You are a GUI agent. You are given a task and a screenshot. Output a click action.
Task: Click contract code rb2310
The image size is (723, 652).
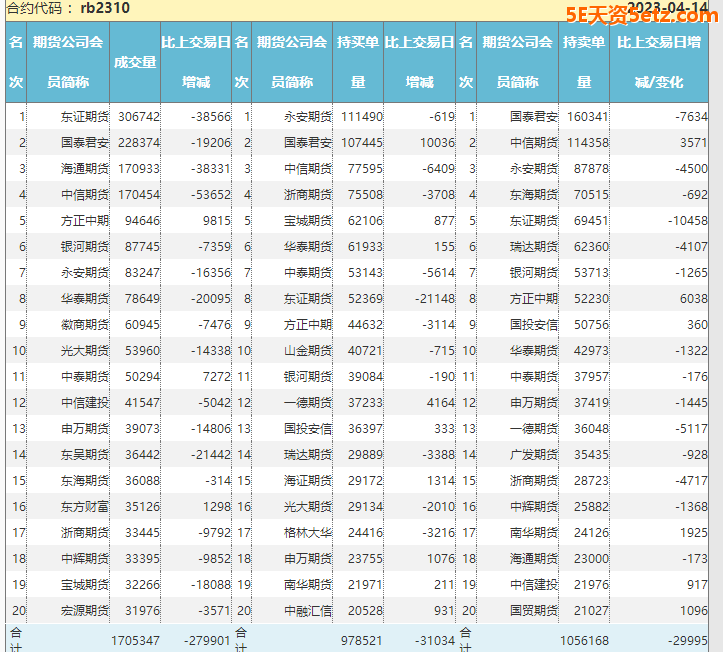(x=105, y=8)
